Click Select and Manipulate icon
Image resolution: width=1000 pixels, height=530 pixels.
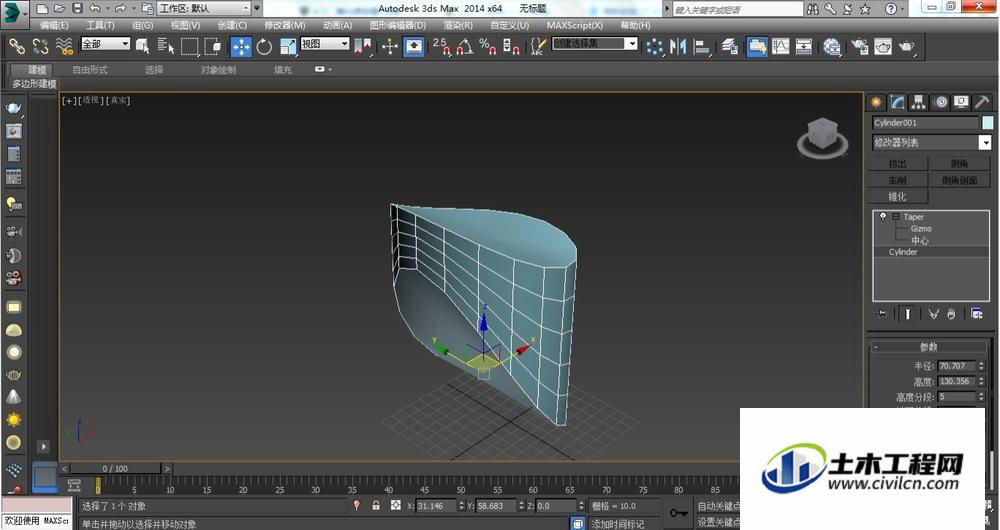390,46
